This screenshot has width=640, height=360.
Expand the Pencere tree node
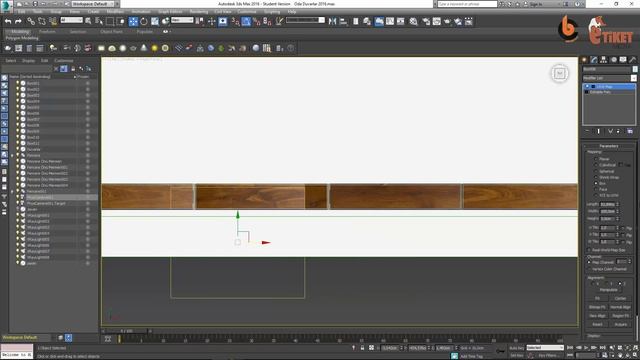12,156
